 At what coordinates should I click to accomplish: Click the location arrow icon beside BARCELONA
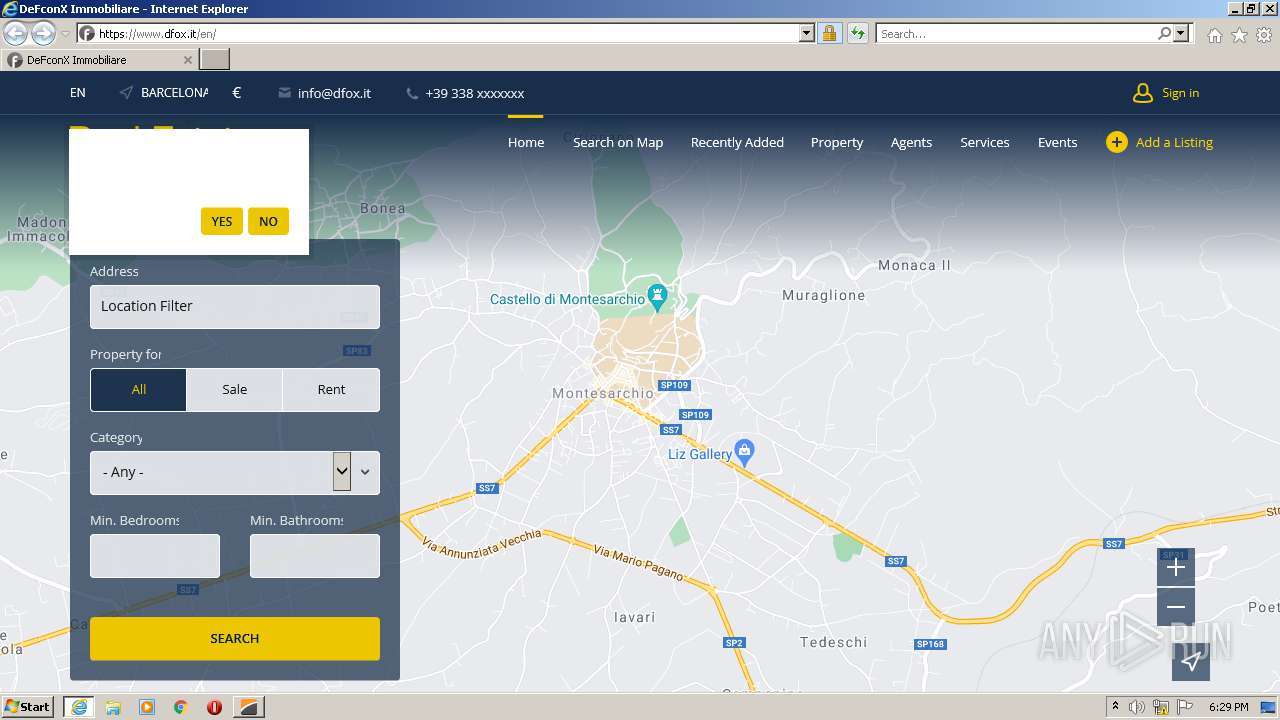point(126,93)
